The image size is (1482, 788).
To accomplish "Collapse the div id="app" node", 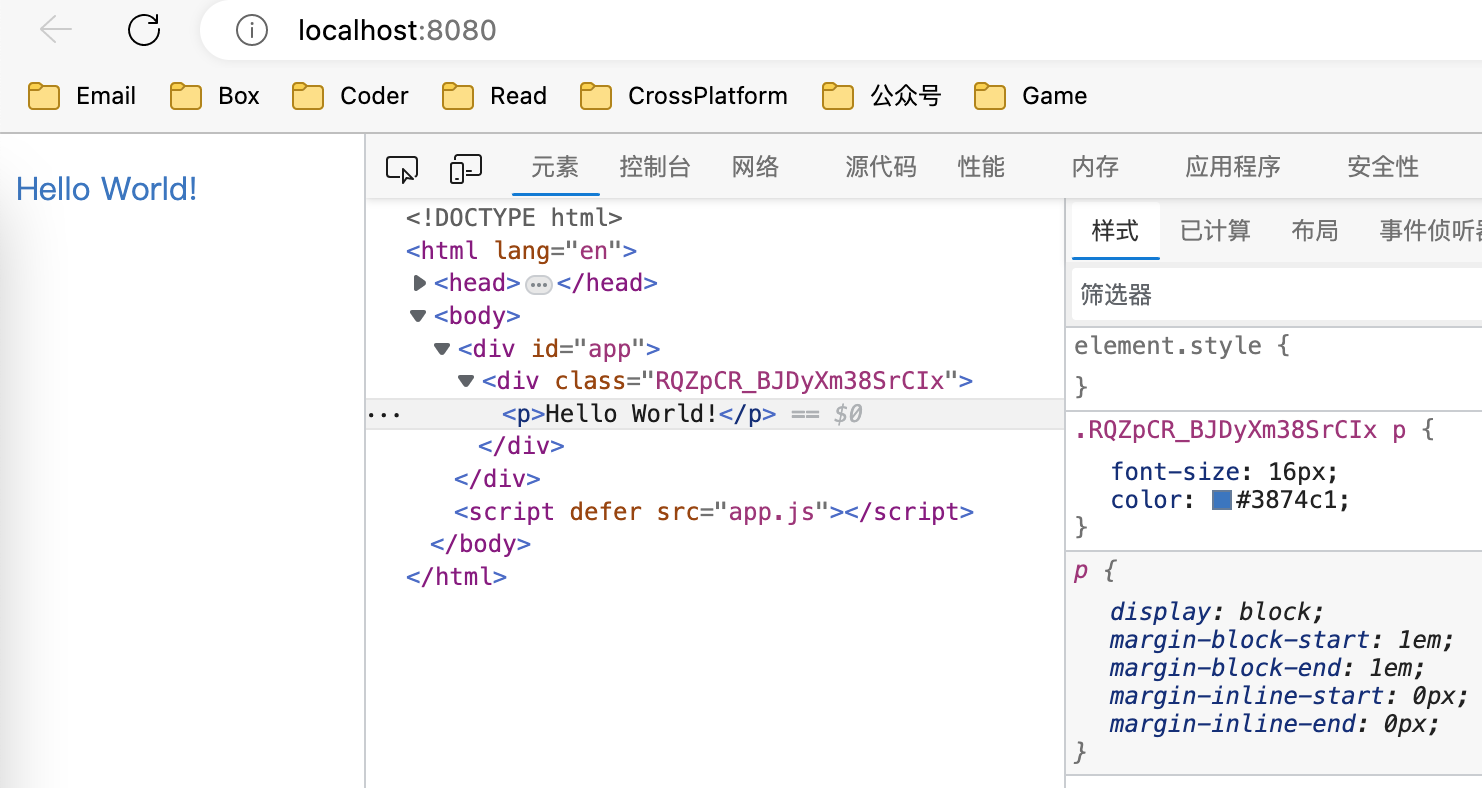I will click(x=442, y=349).
